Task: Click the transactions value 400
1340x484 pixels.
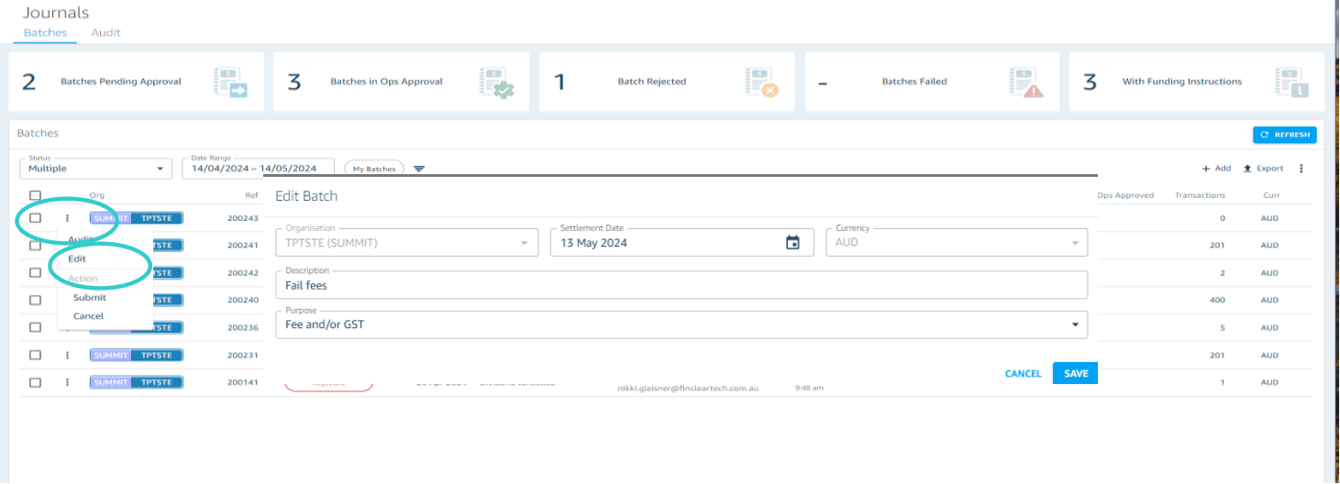Action: [1217, 300]
